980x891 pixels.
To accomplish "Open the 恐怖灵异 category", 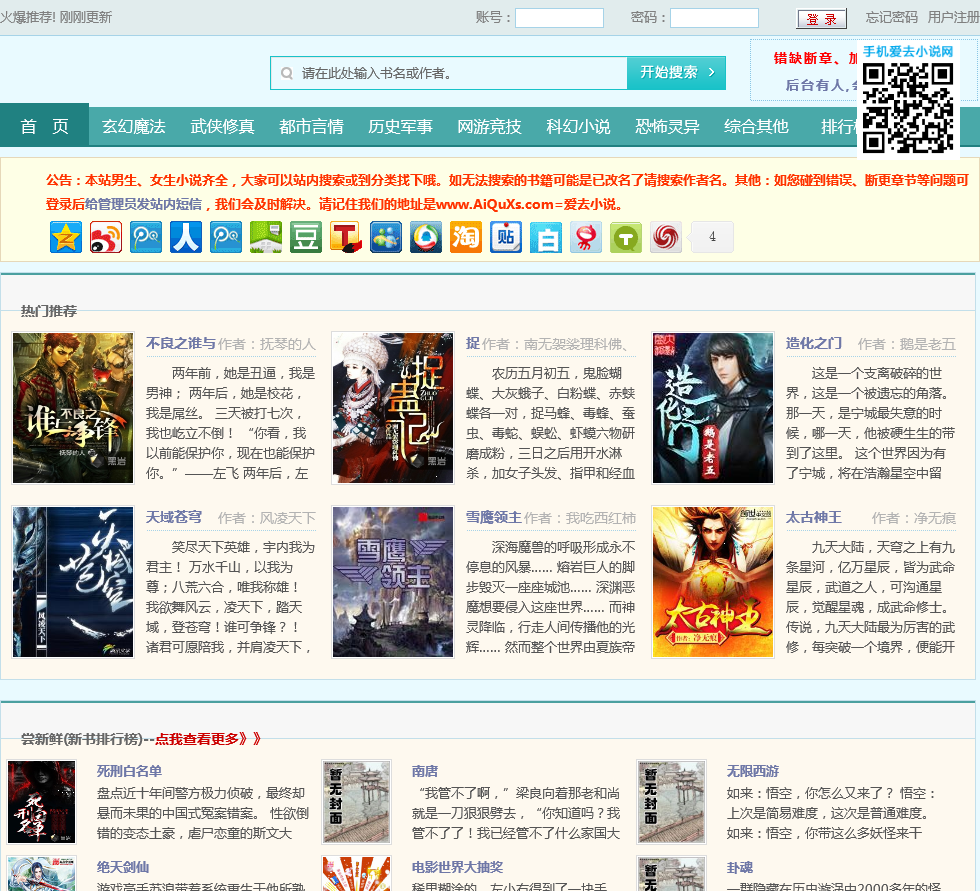I will pos(667,126).
